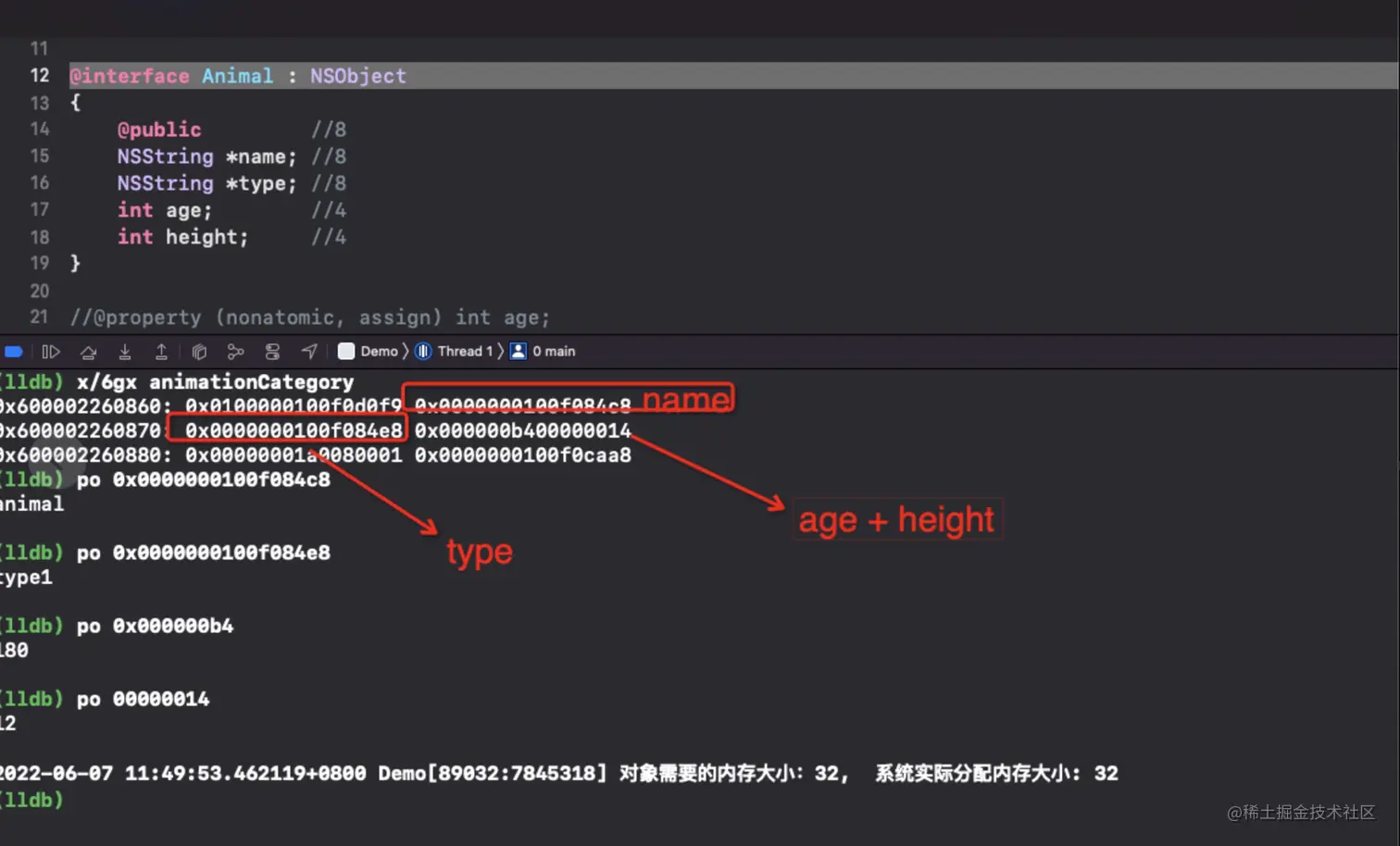
Task: Open the Debug View Hierarchy icon
Action: pyautogui.click(x=199, y=352)
